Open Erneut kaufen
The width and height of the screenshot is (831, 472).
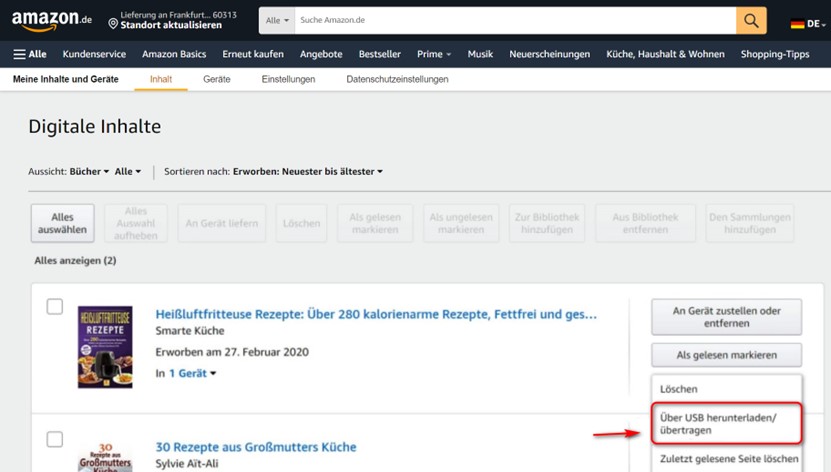coord(253,54)
